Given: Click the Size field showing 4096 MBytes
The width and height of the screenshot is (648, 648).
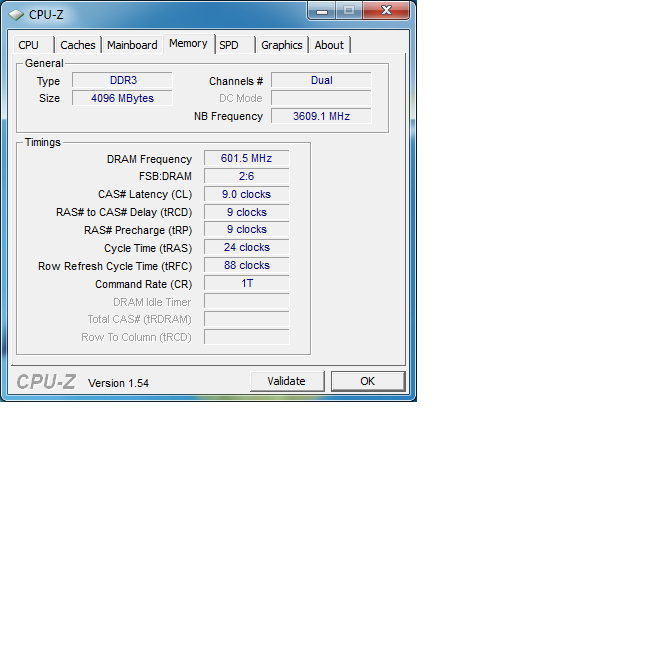Looking at the screenshot, I should [x=122, y=98].
